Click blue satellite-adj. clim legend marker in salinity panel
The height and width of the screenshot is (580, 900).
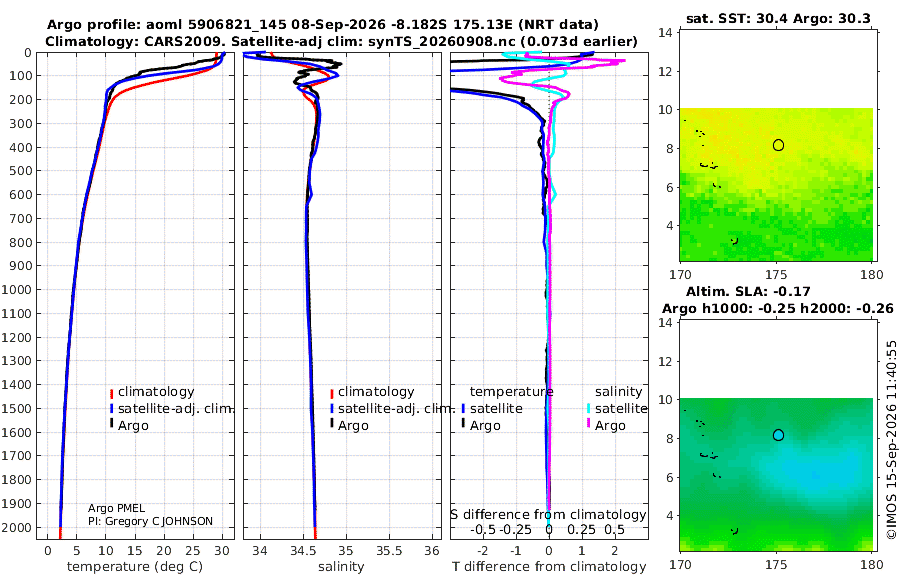coord(332,409)
